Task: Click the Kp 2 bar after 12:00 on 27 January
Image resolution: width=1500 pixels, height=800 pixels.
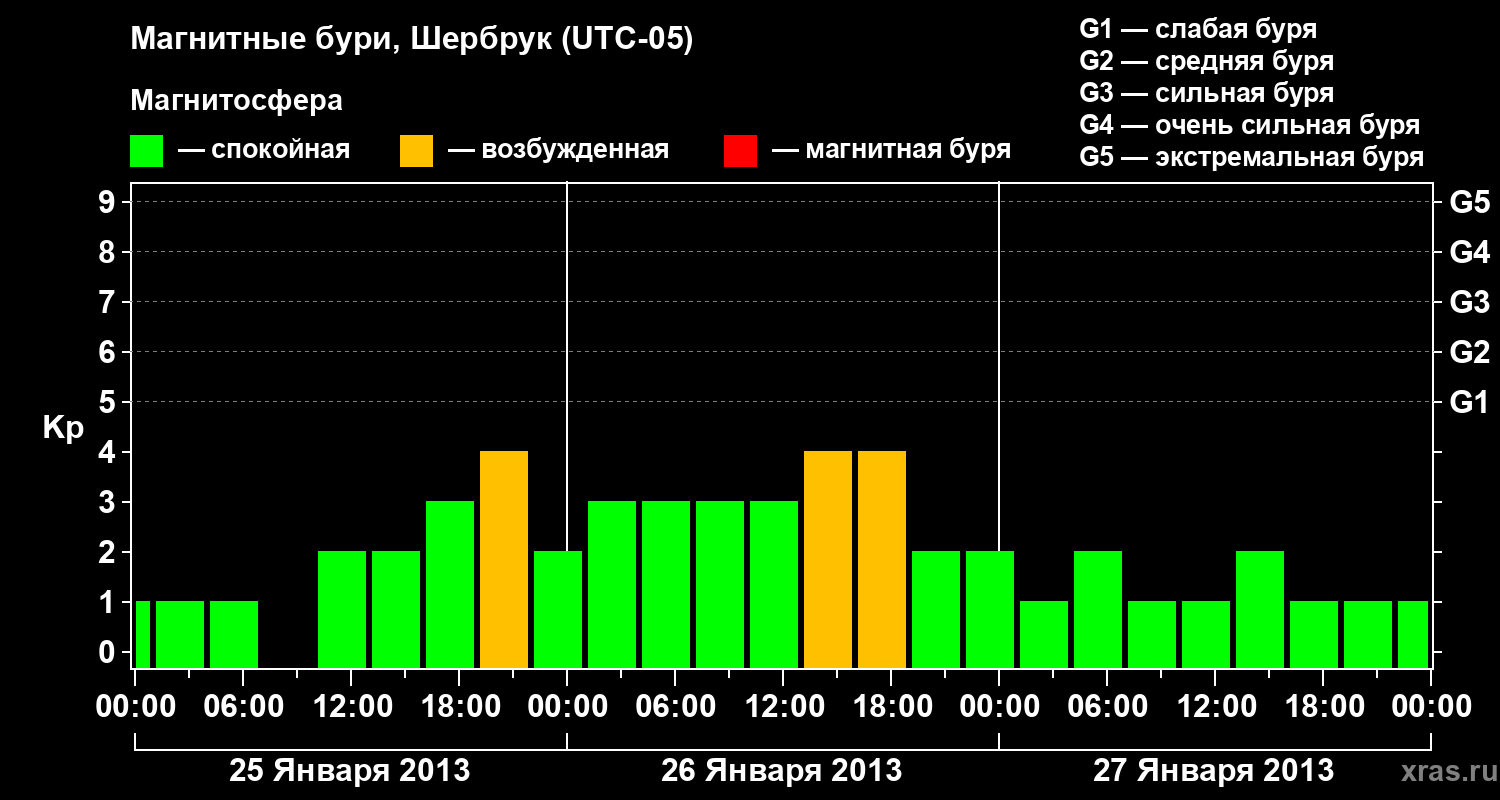Action: 1260,609
